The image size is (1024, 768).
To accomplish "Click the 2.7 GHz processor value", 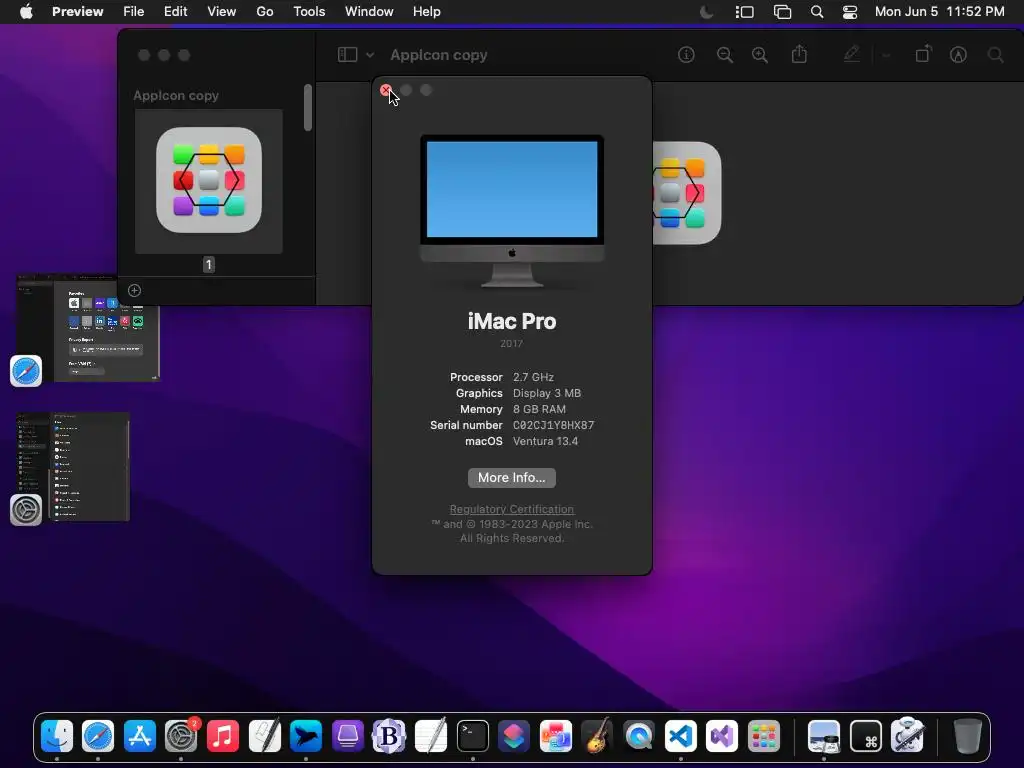I will point(533,377).
